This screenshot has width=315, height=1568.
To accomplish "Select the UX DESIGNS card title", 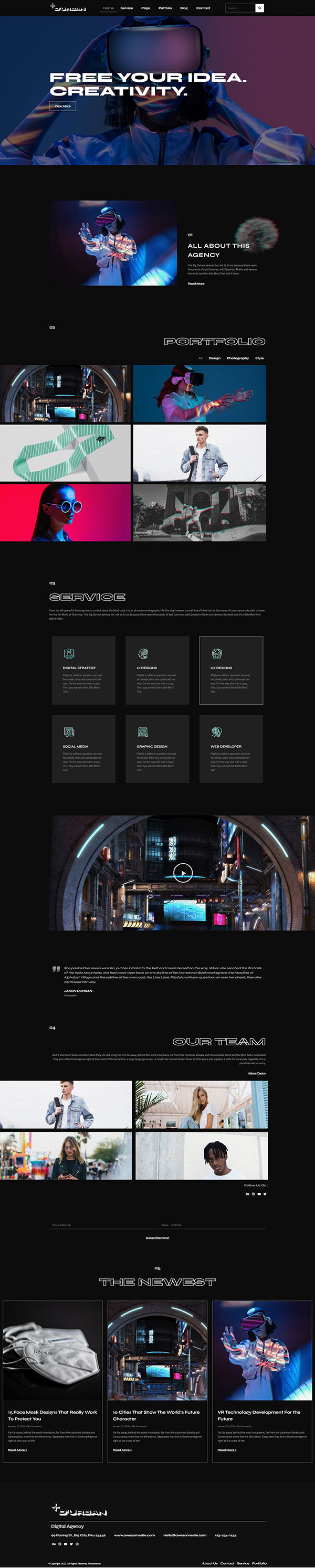I will 221,668.
